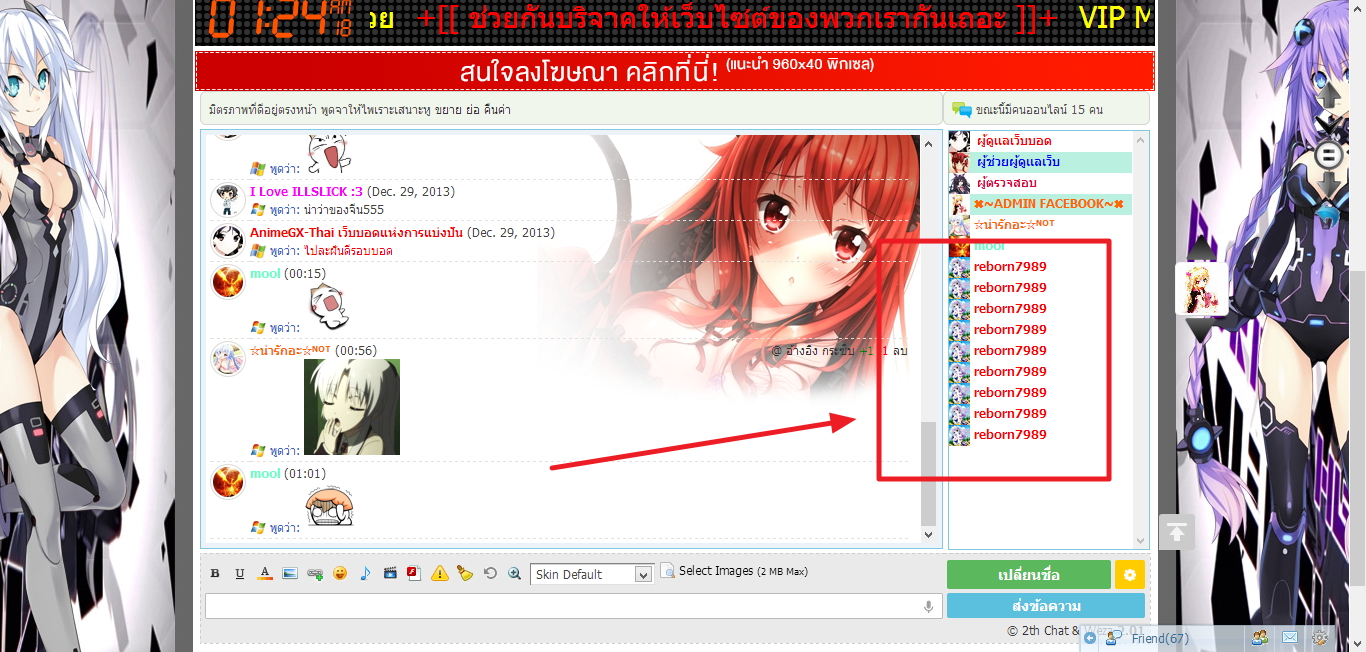Click the blue ส่งข้อความ button
The width and height of the screenshot is (1366, 652).
click(1046, 606)
